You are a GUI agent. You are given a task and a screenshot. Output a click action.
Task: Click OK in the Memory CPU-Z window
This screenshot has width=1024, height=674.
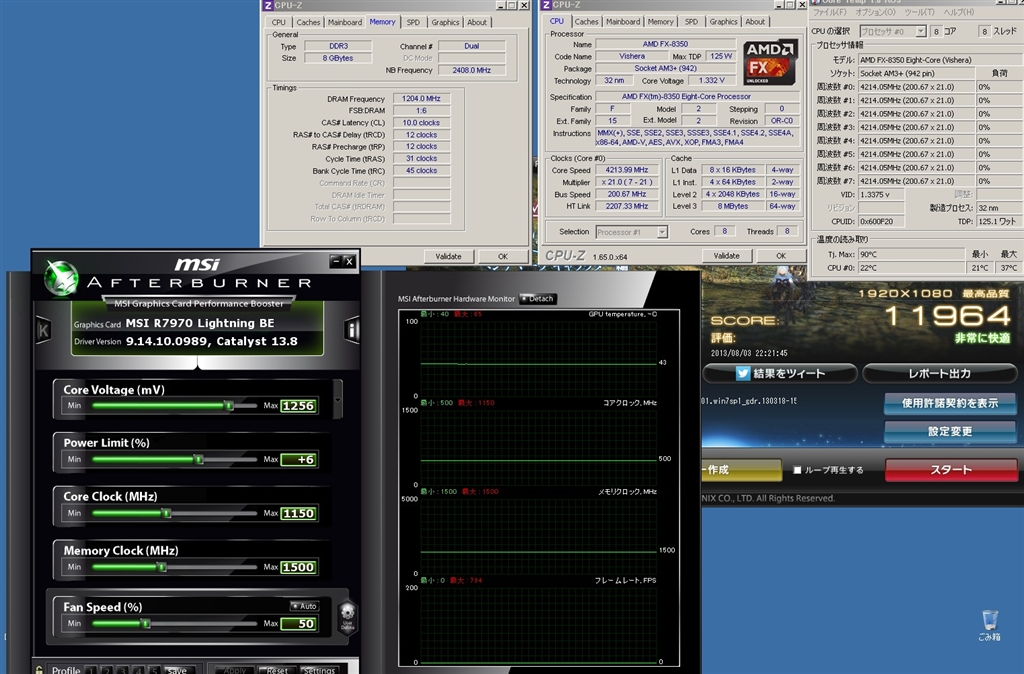click(503, 256)
